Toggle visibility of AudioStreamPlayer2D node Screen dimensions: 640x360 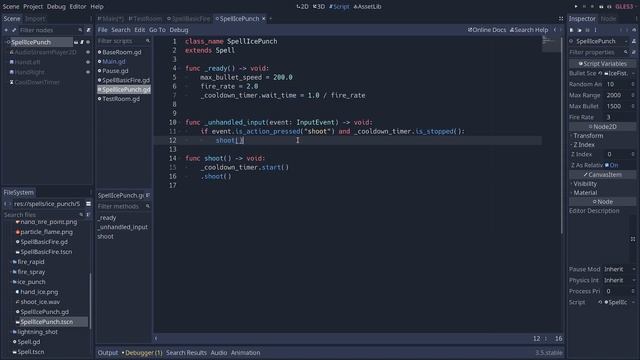pyautogui.click(x=88, y=52)
